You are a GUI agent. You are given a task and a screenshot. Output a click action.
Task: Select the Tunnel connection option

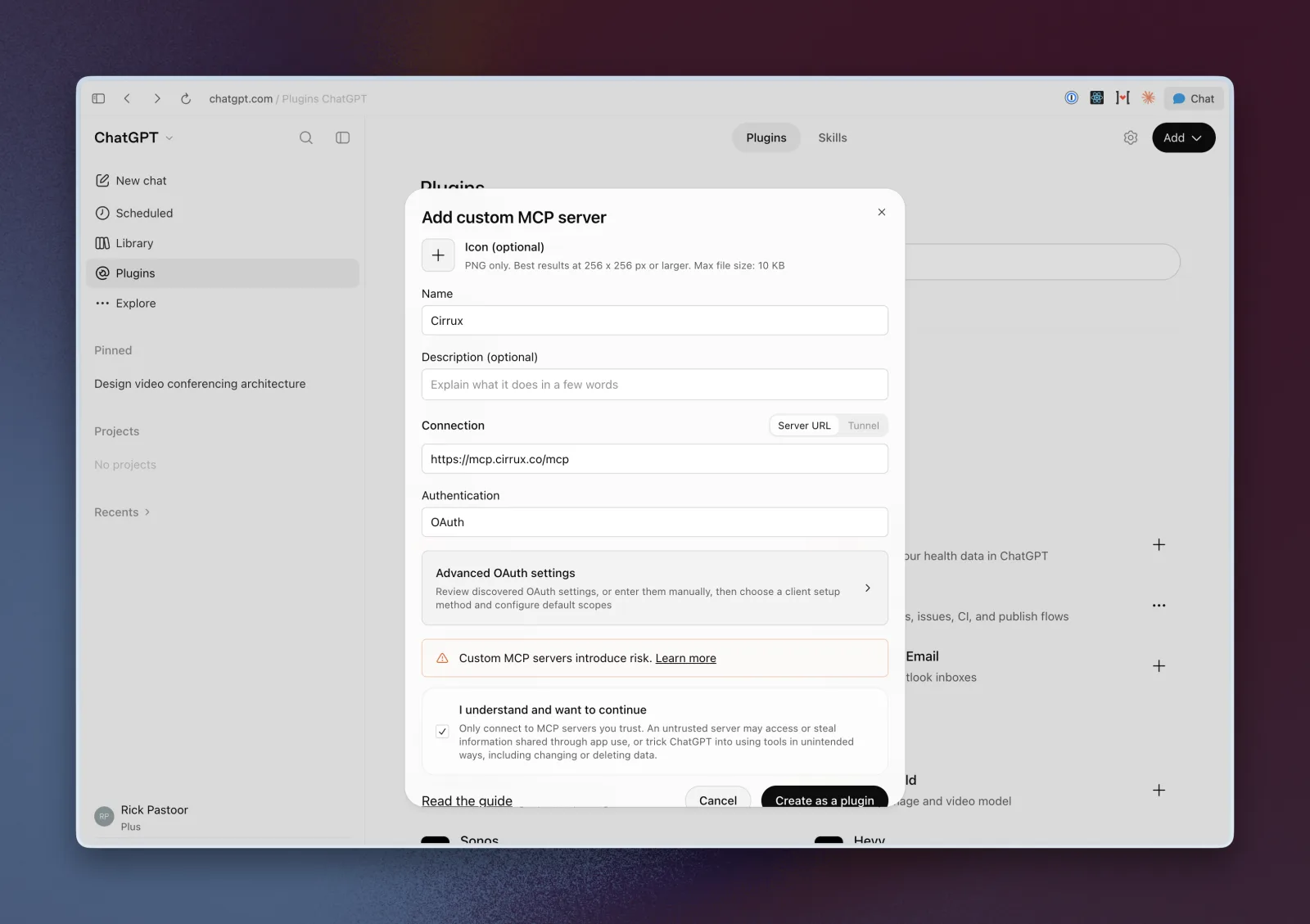point(863,426)
